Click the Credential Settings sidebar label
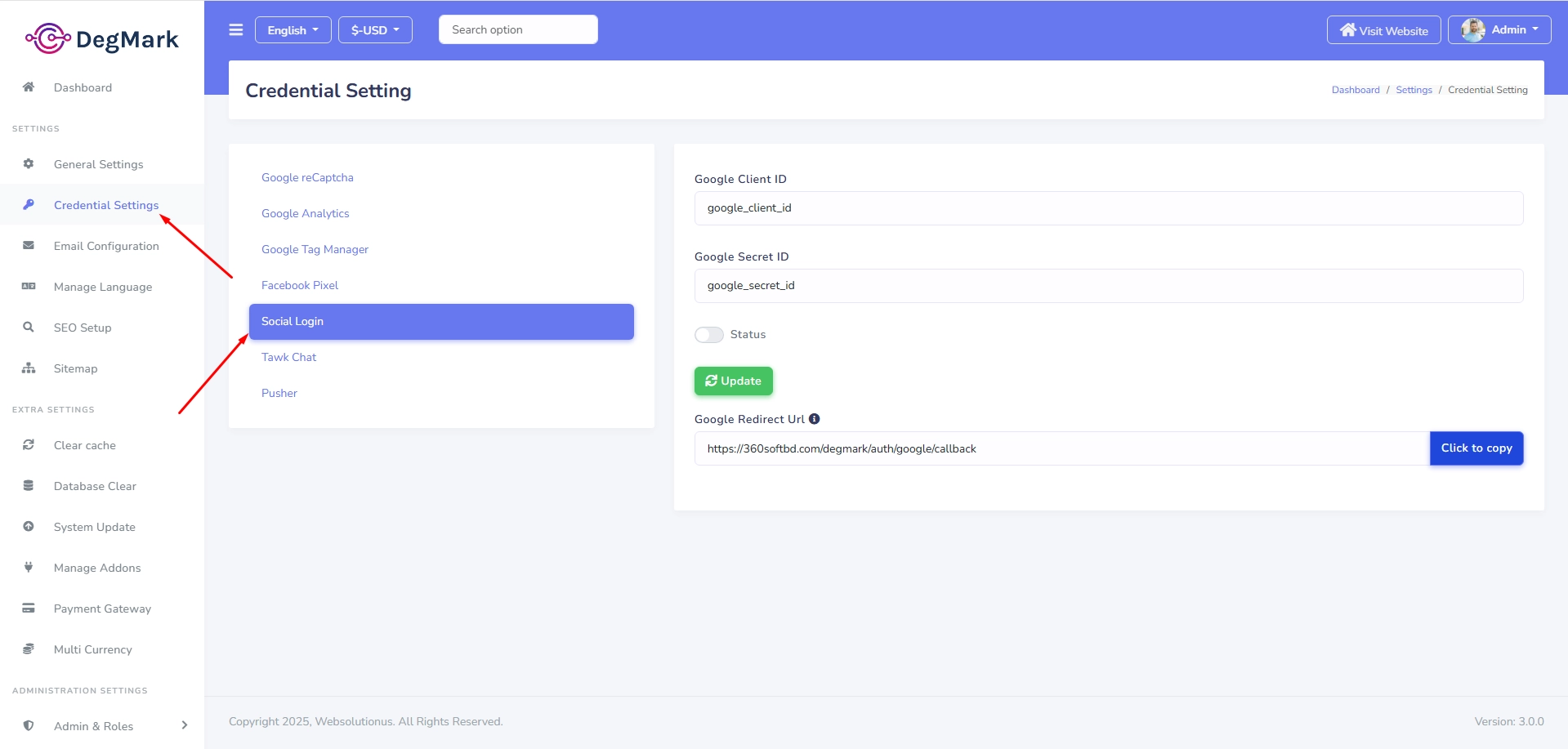 pos(106,205)
